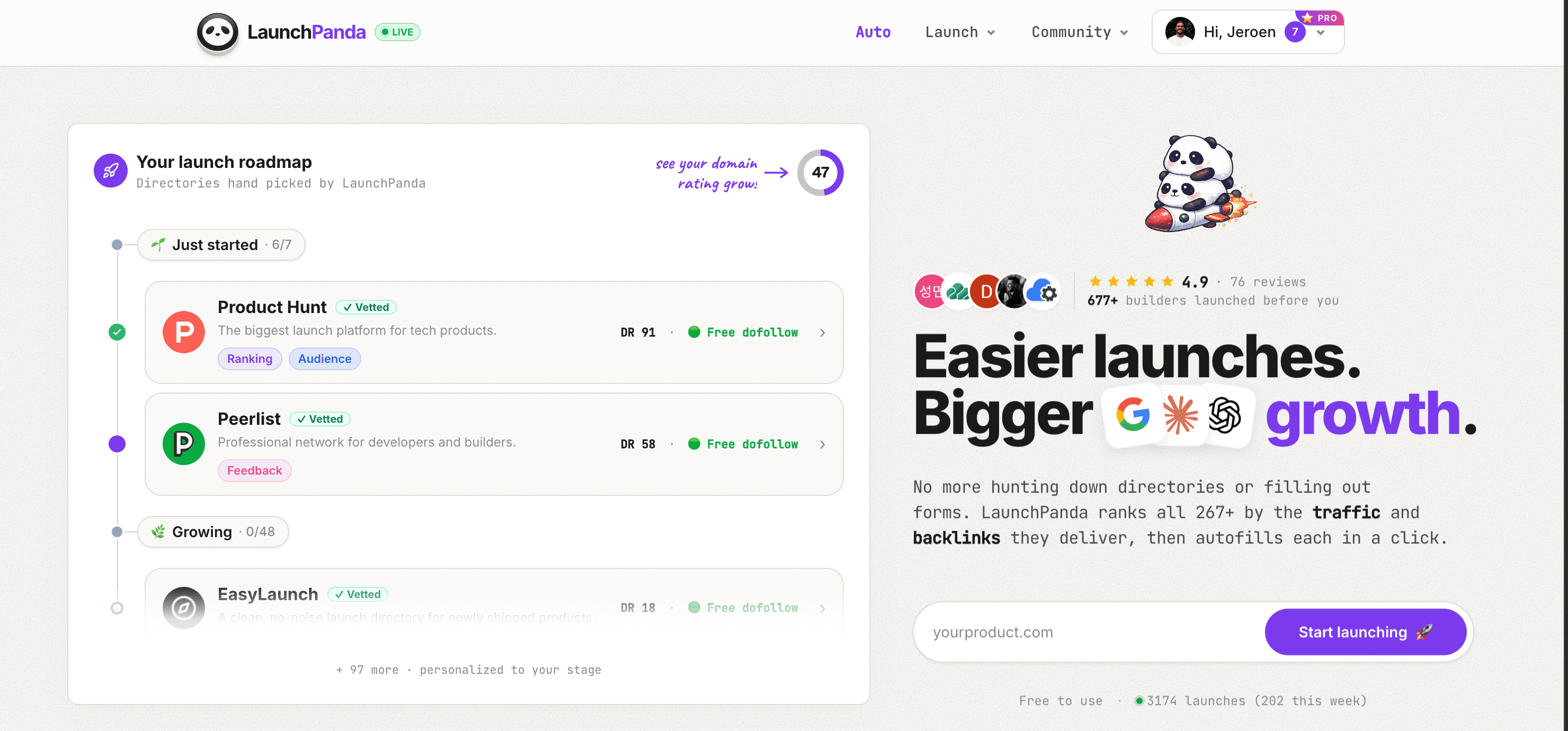The image size is (1568, 731).
Task: Expand the Peerlist row chevron
Action: [x=822, y=444]
